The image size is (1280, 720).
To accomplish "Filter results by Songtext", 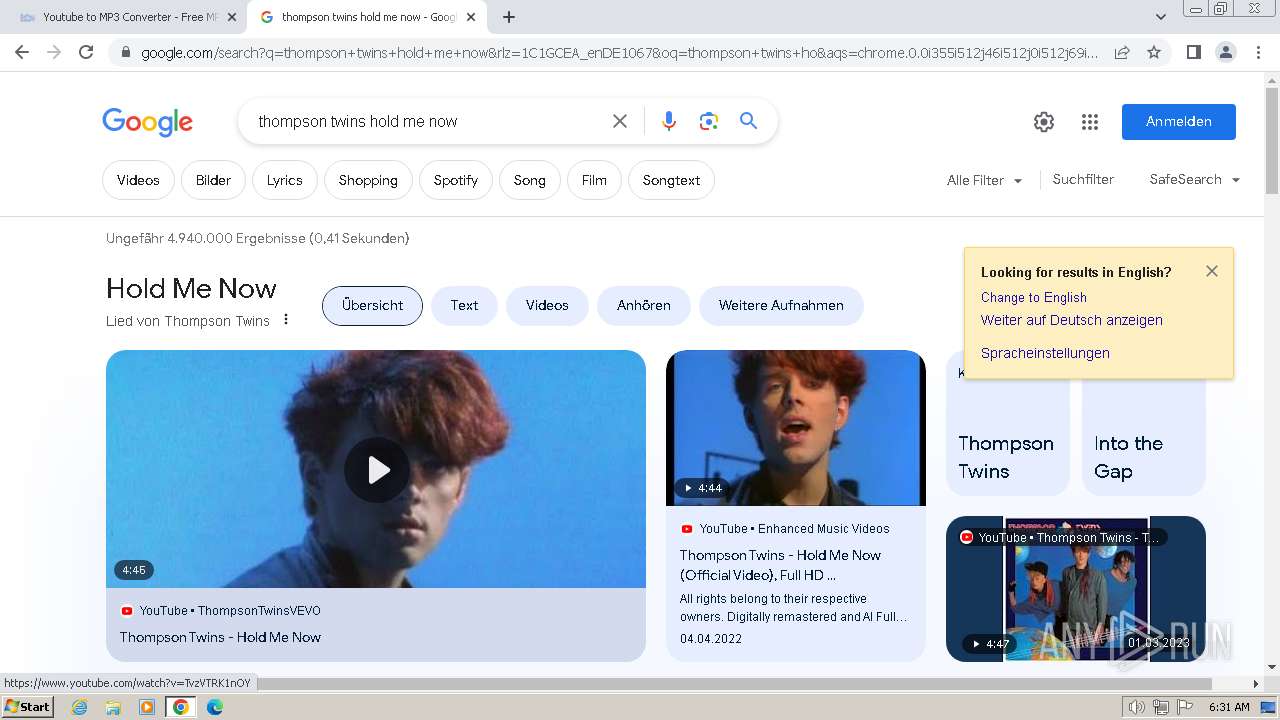I will [x=671, y=180].
